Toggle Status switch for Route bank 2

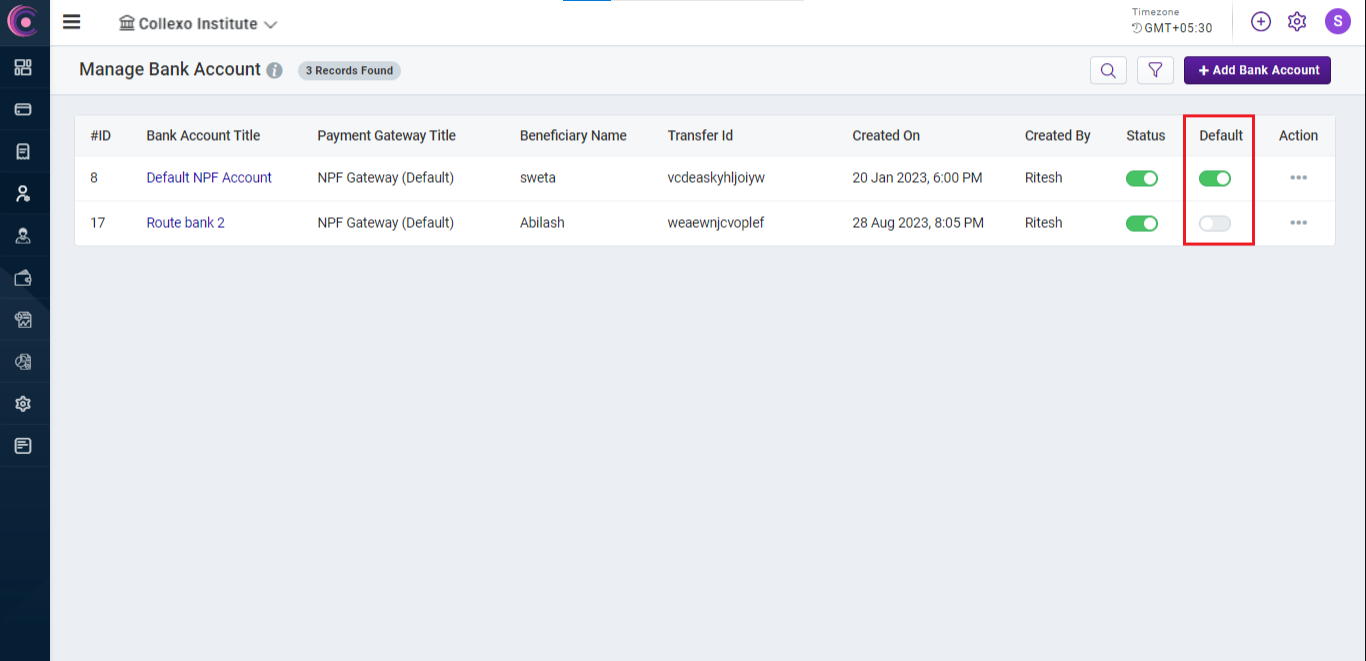1141,223
